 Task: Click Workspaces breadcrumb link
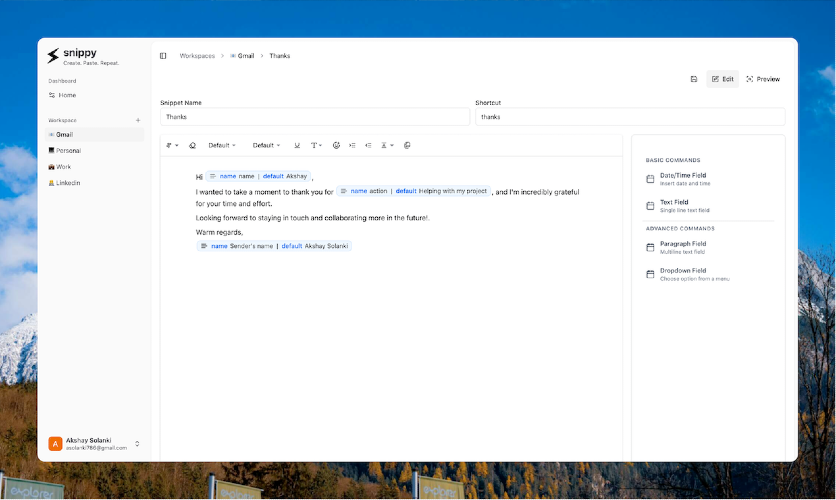pos(197,56)
